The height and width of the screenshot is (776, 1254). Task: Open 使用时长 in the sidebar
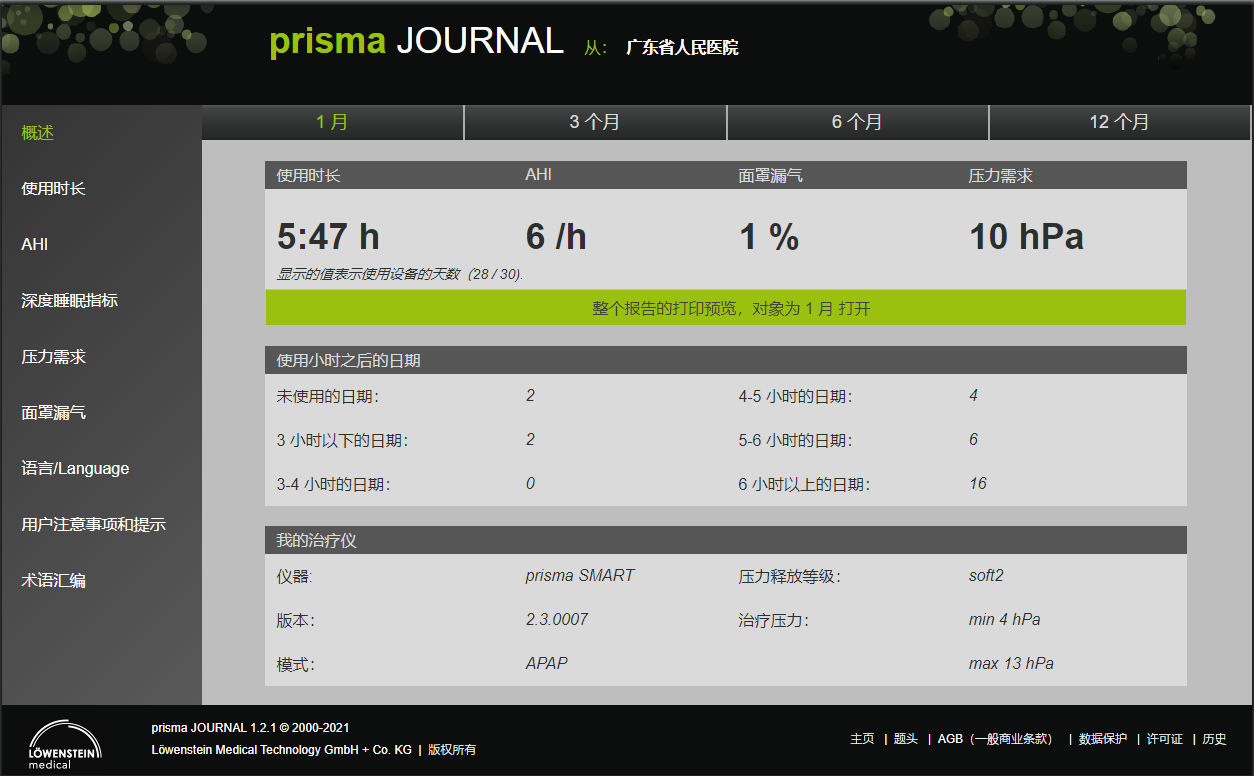pos(54,189)
